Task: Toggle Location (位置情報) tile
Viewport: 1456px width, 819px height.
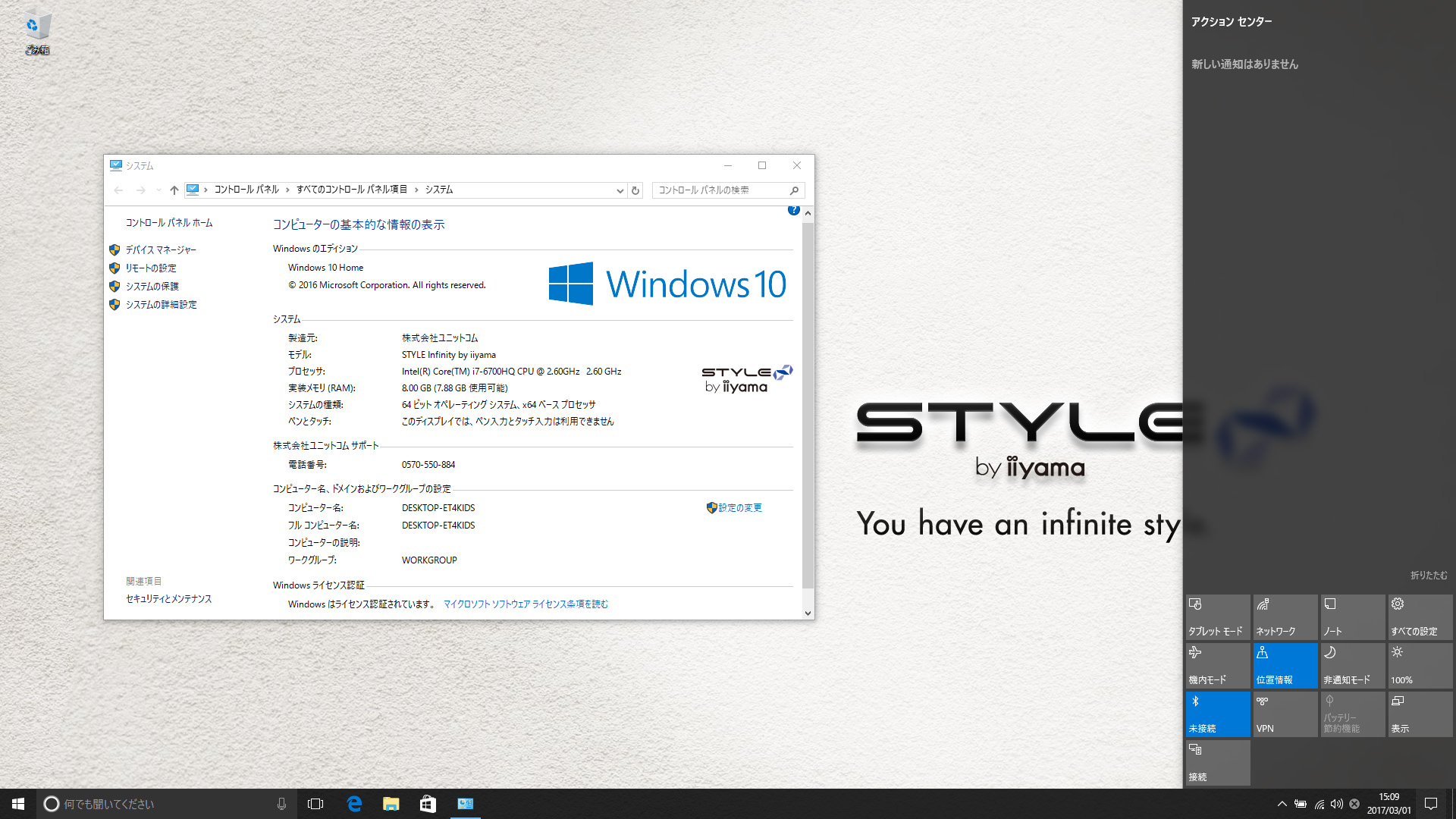Action: (1285, 665)
